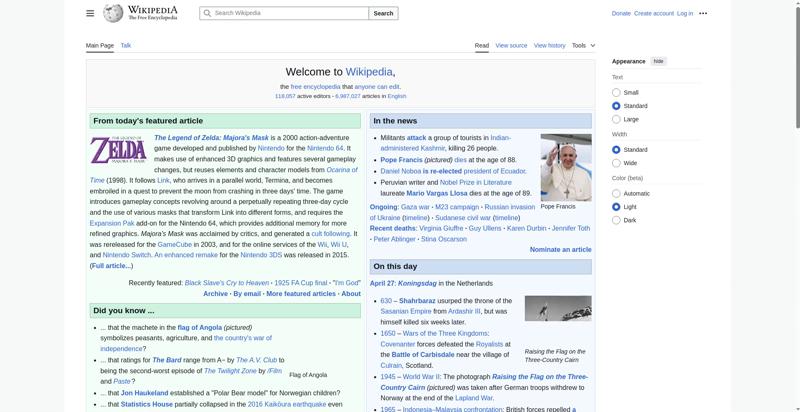This screenshot has width=800, height=412.
Task: Open The Legend of Zelda: Majora's Mask article
Action: pos(211,138)
